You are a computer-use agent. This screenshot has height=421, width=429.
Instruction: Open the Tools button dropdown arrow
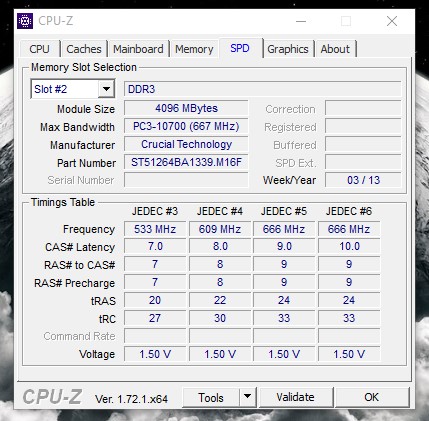247,397
